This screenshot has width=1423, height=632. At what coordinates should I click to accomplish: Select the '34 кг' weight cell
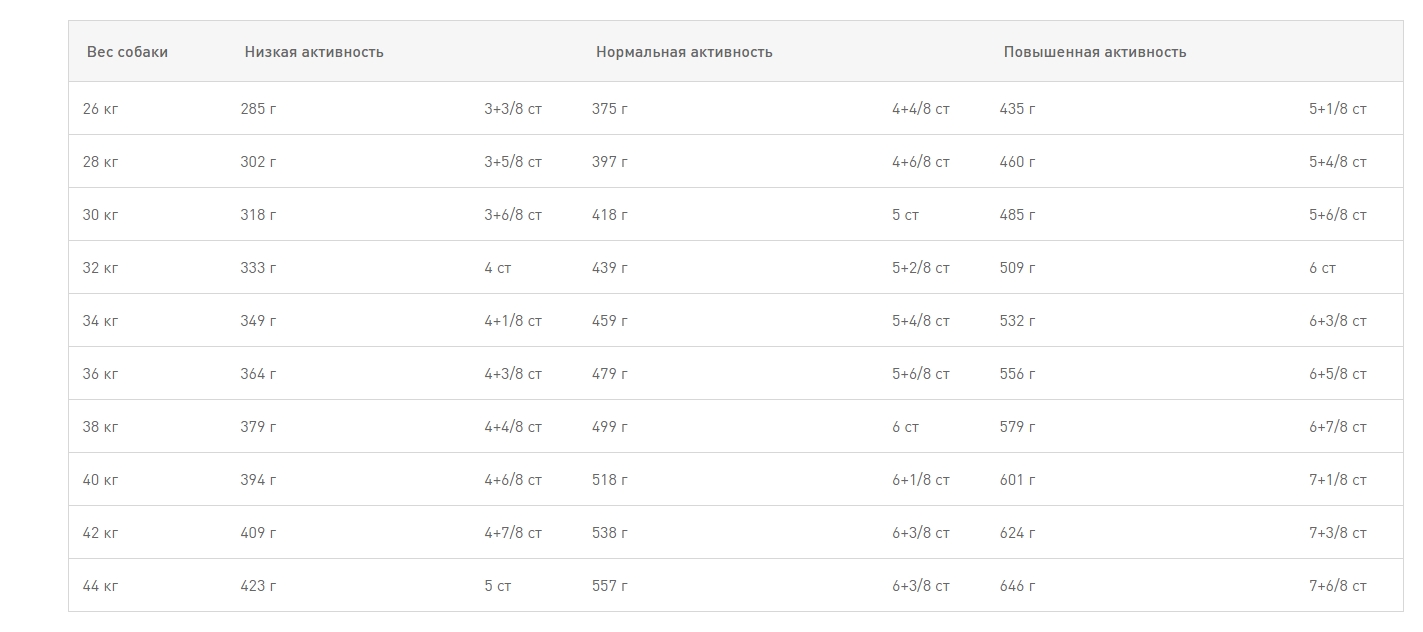(100, 321)
